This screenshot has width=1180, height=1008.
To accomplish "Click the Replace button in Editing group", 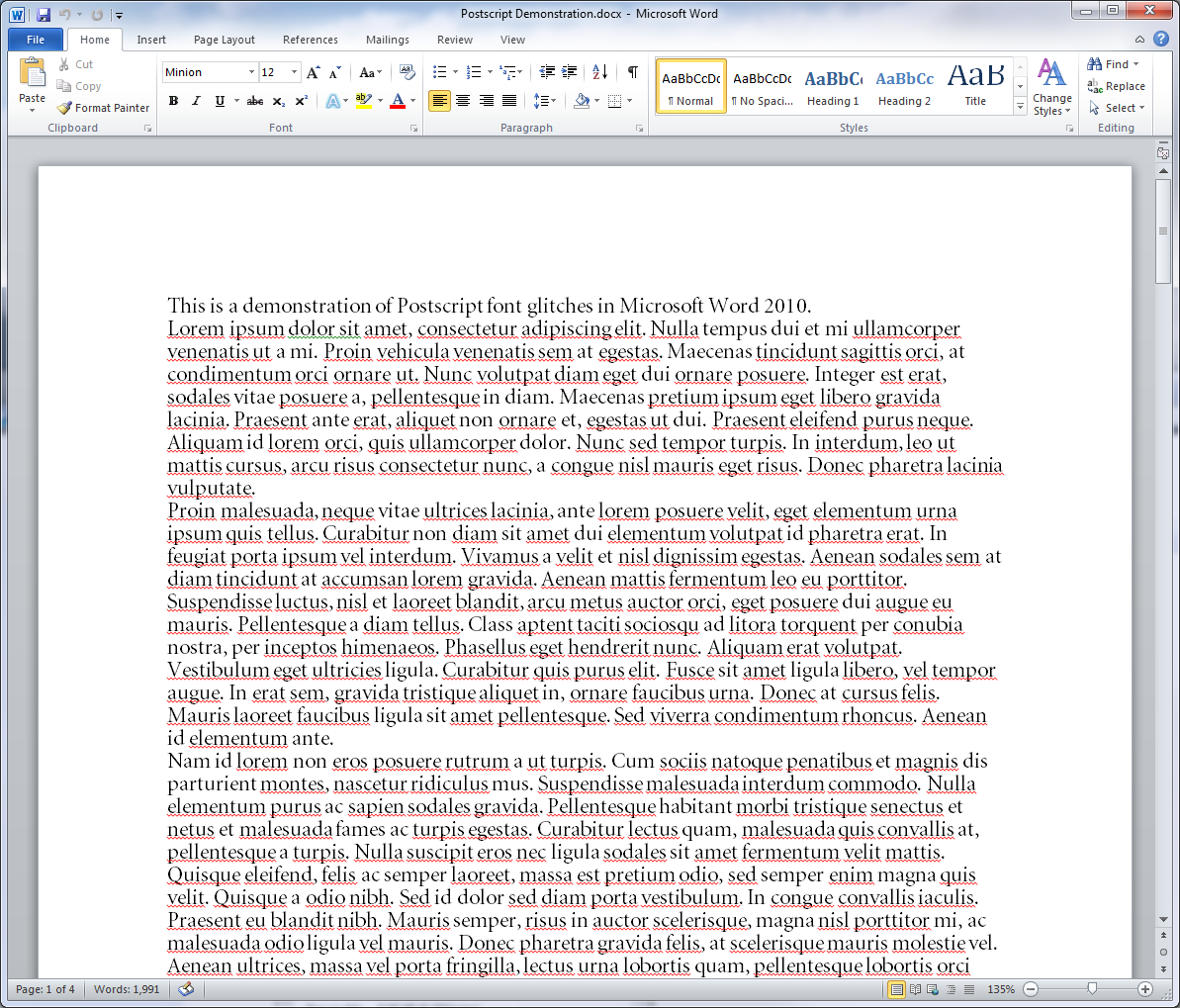I will (x=1117, y=86).
